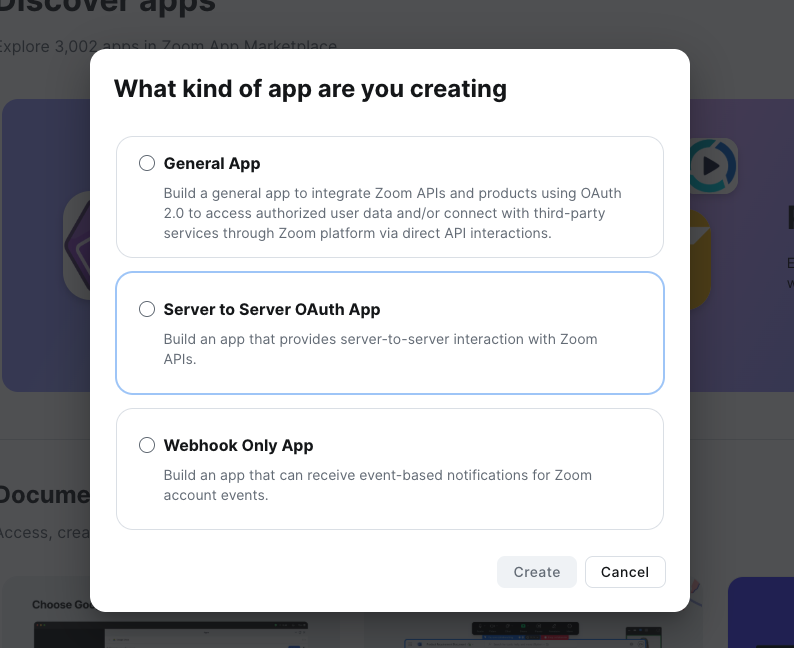Open the purple app icon behind the dialog
The width and height of the screenshot is (794, 648).
coord(77,245)
